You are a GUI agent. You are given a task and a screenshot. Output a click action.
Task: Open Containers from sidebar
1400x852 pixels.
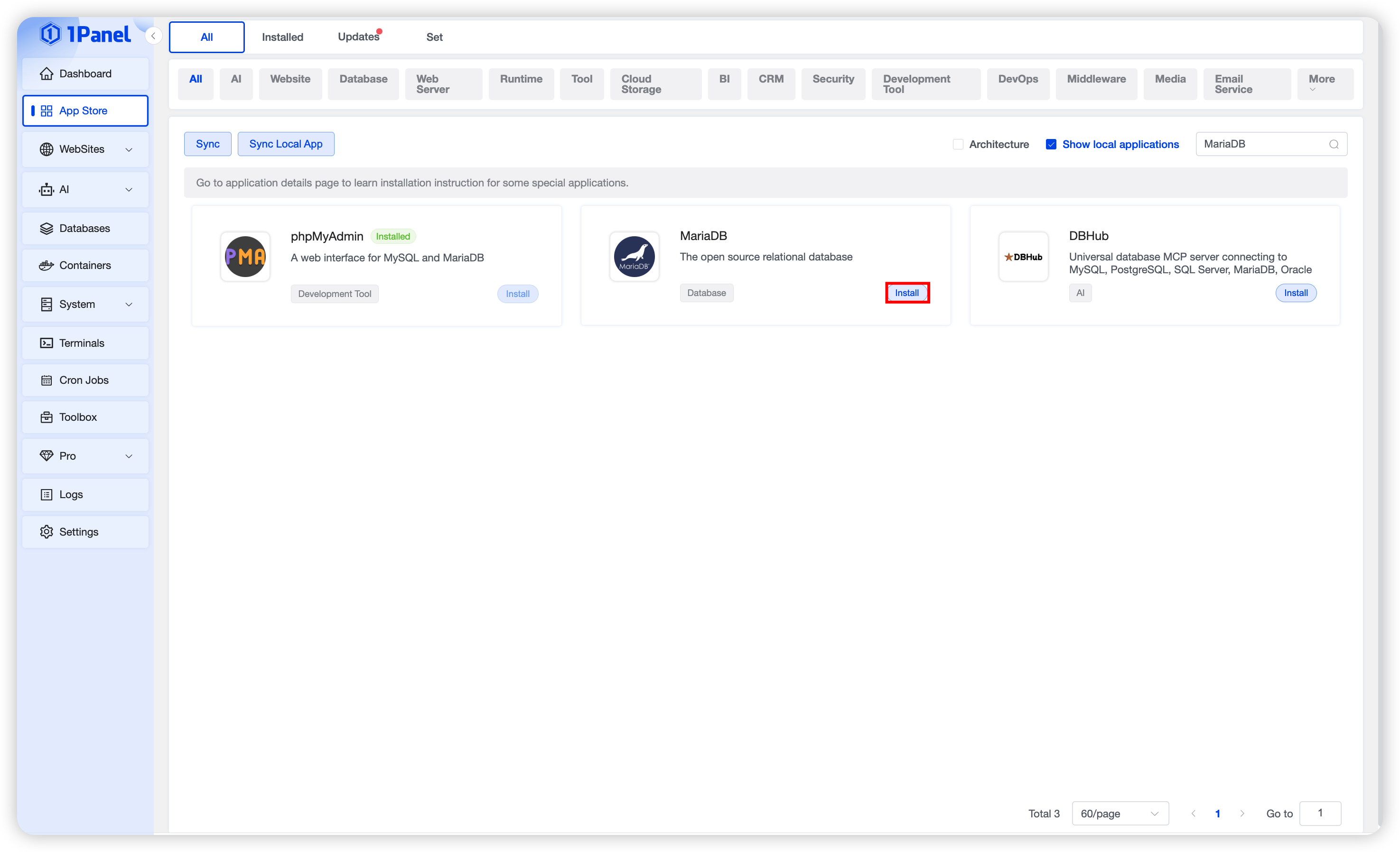tap(85, 265)
